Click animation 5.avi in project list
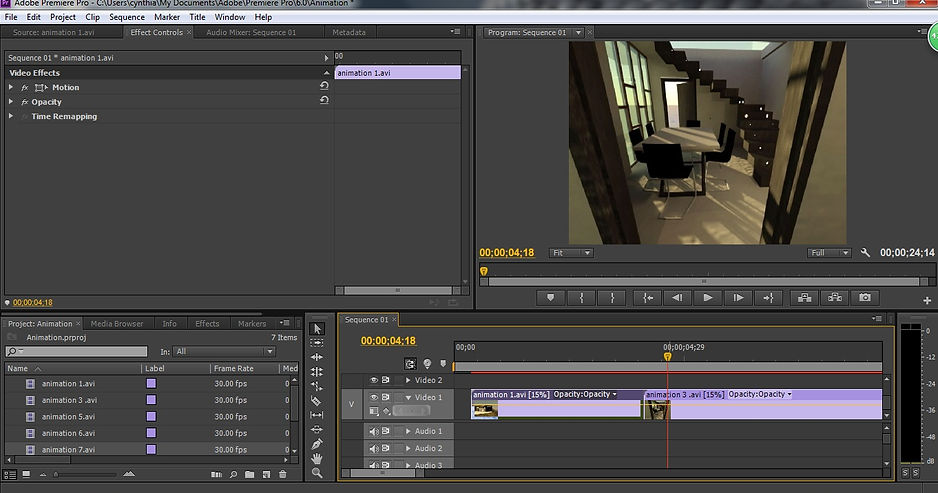The image size is (938, 493). coord(68,417)
